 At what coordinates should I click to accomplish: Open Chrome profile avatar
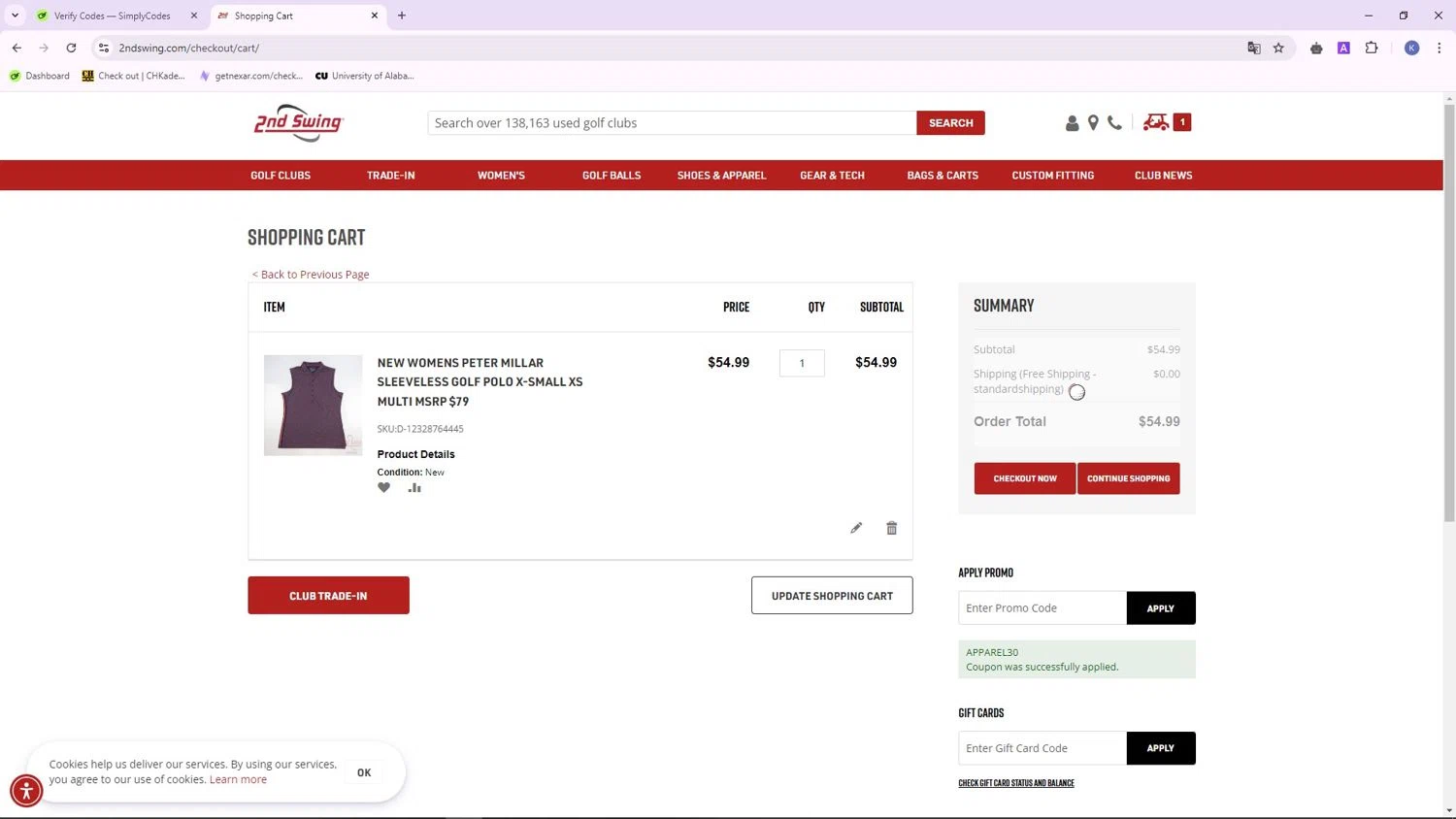(x=1412, y=48)
